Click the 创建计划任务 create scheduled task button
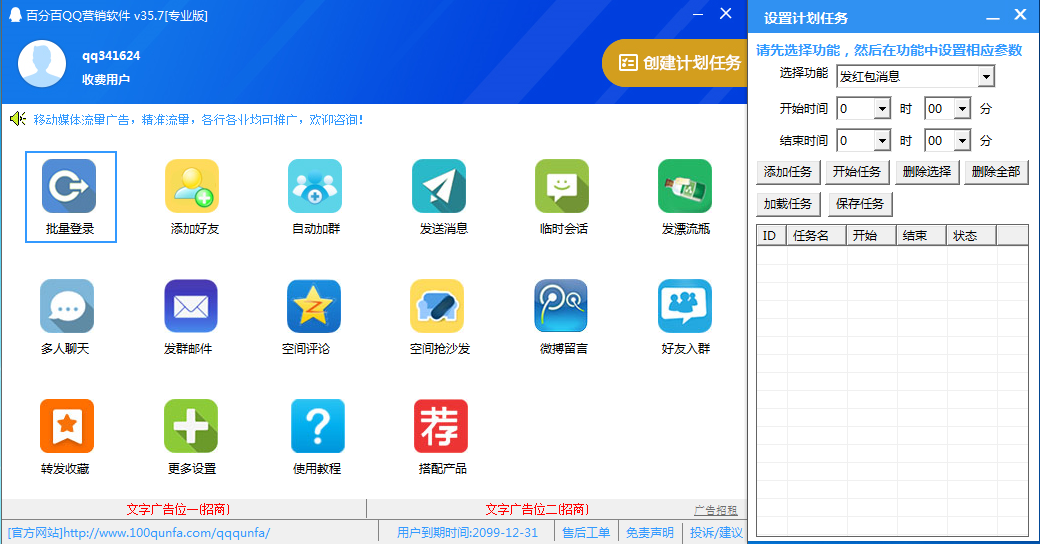1040x544 pixels. pos(675,63)
